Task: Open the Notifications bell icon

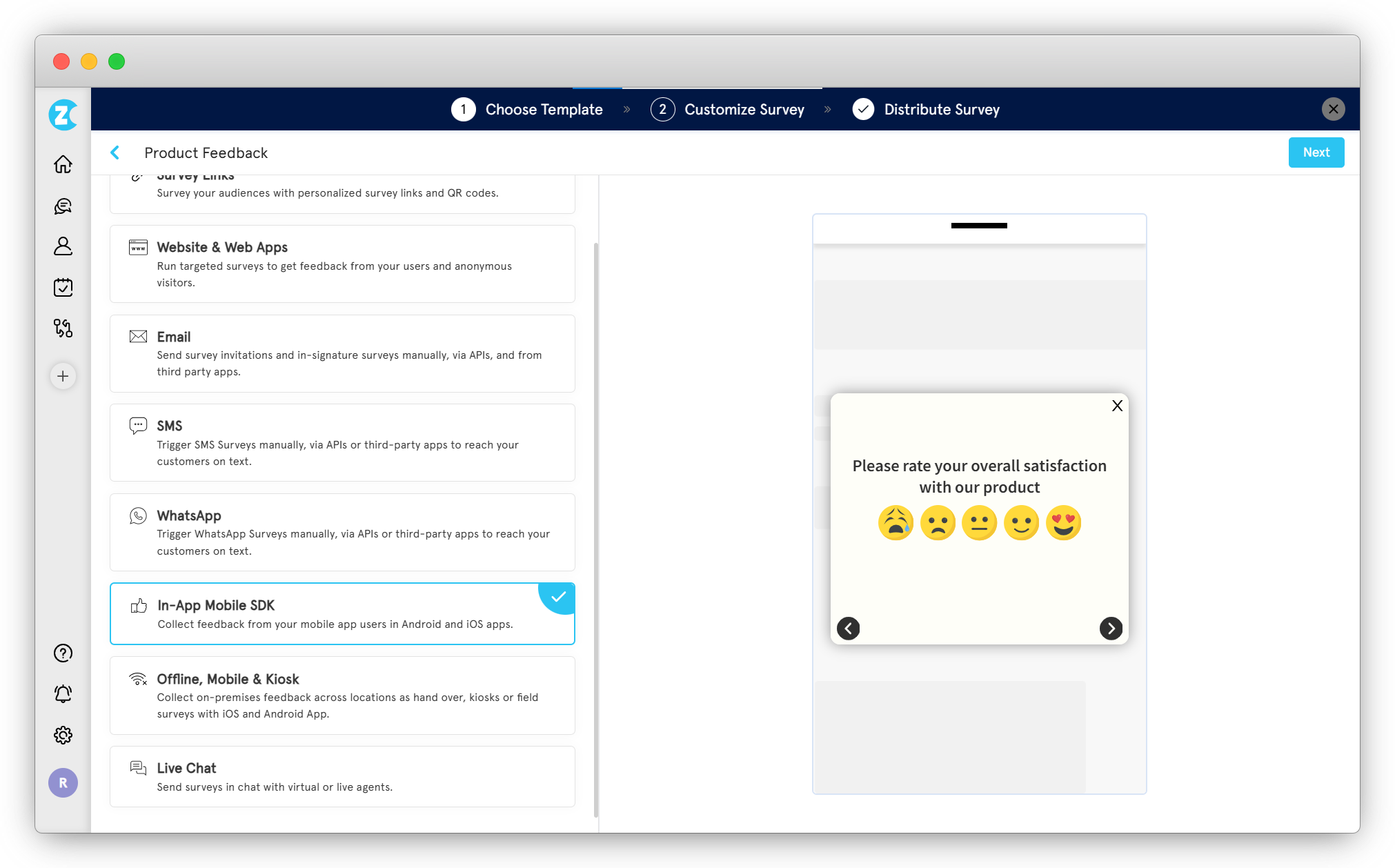Action: click(x=63, y=693)
